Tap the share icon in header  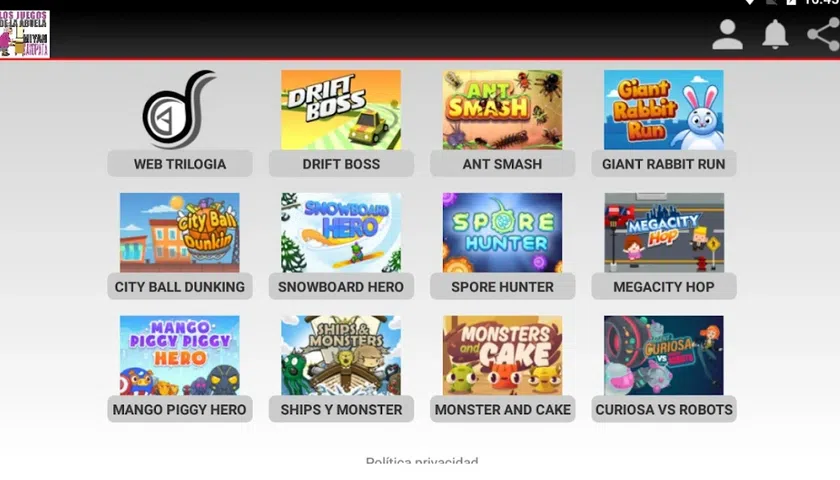[824, 34]
